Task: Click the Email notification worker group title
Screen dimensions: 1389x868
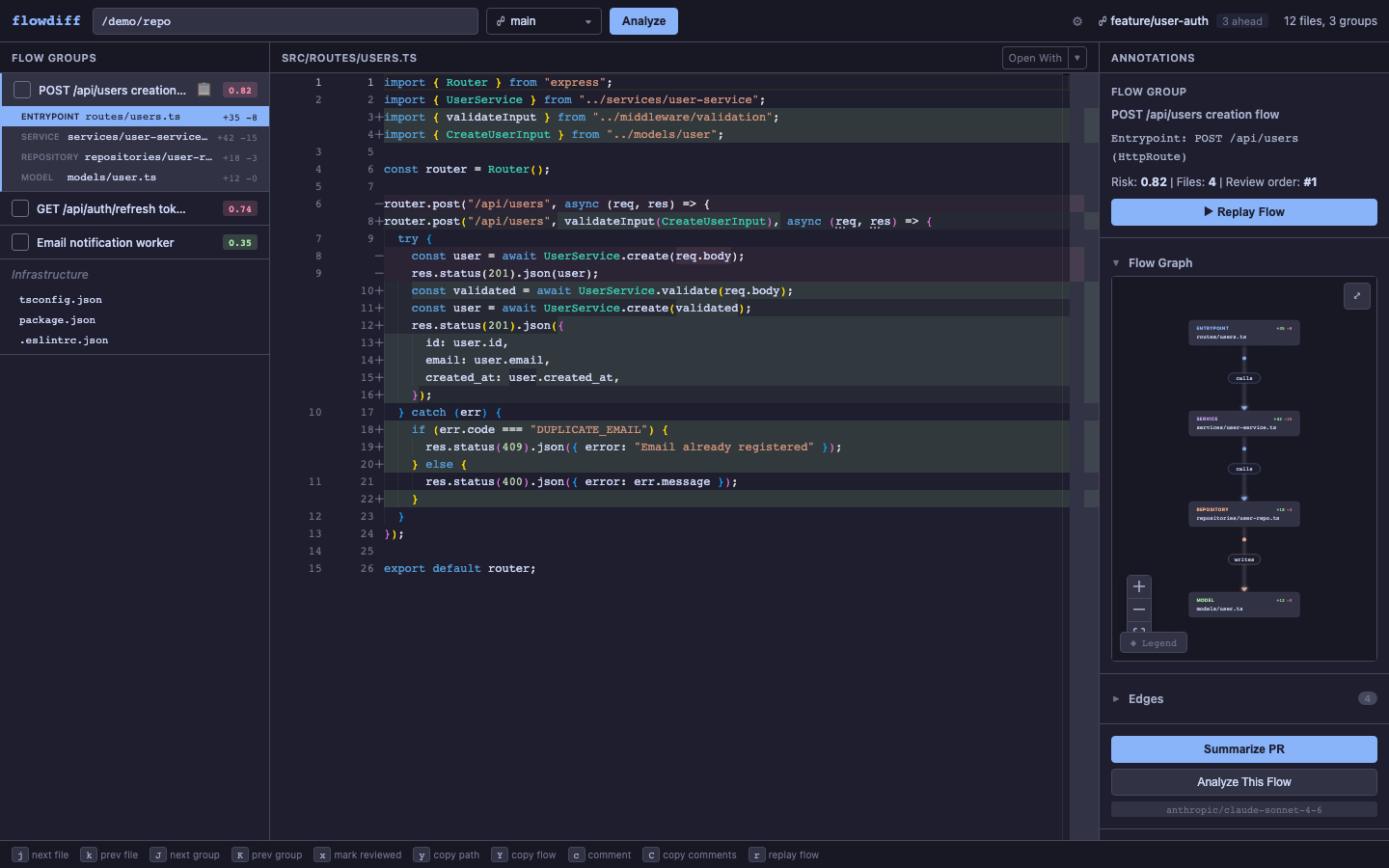Action: coord(105,243)
